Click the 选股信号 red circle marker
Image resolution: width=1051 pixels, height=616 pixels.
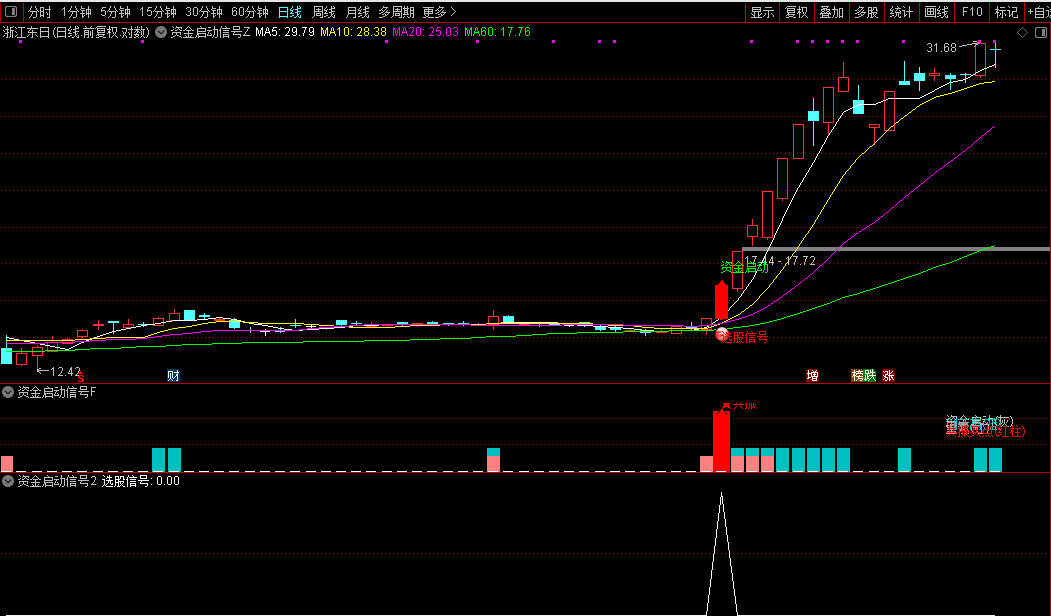(722, 334)
